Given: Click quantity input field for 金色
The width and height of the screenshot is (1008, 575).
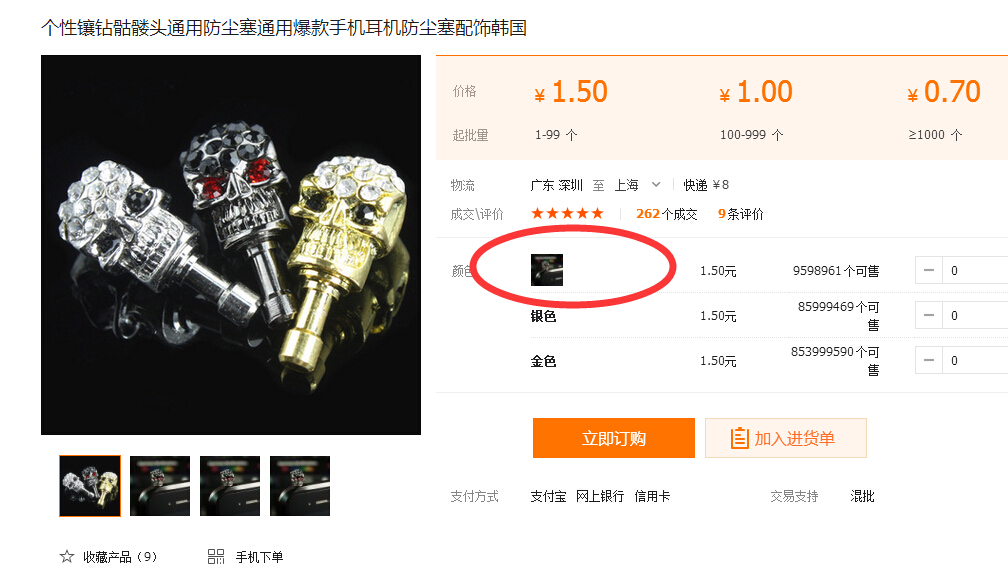Looking at the screenshot, I should (x=975, y=360).
